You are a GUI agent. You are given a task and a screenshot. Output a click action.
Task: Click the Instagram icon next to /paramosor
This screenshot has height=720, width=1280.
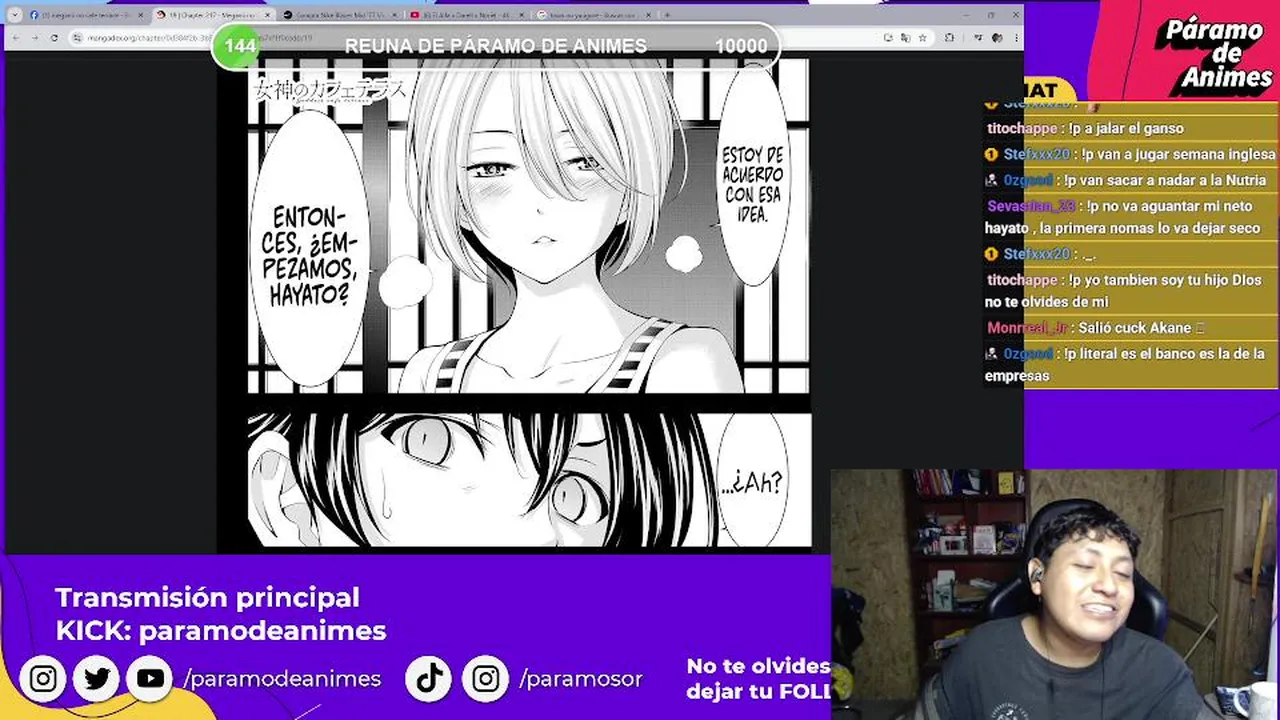[x=485, y=679]
